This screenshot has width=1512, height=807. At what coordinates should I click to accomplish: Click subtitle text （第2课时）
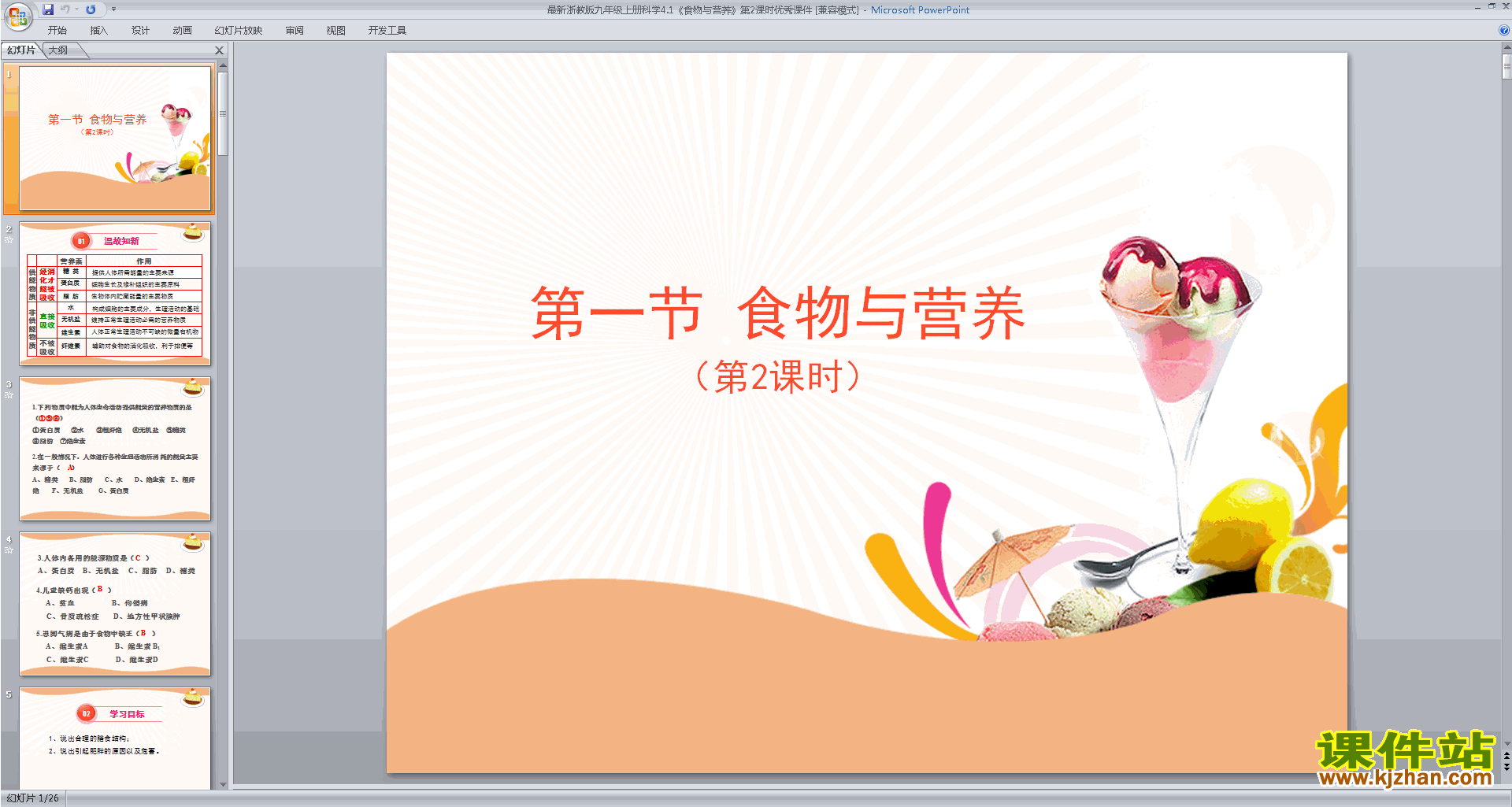pyautogui.click(x=778, y=376)
